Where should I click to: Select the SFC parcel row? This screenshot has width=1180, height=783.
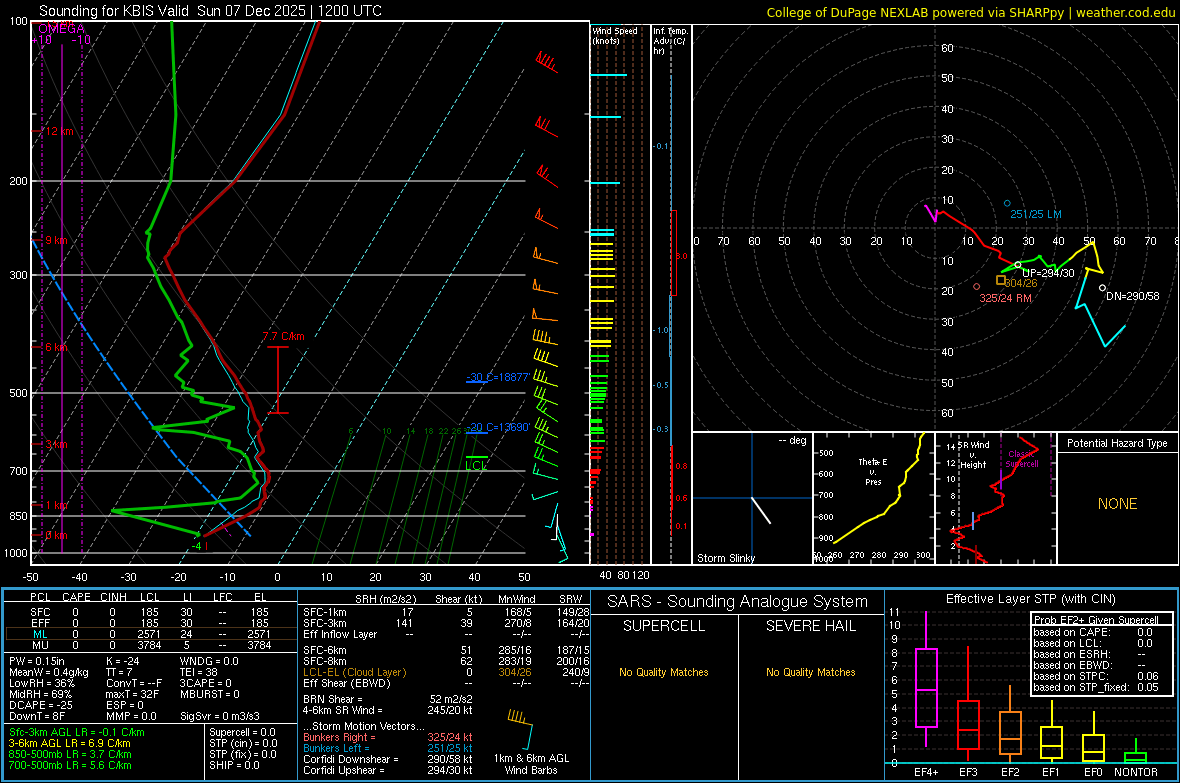tap(149, 612)
